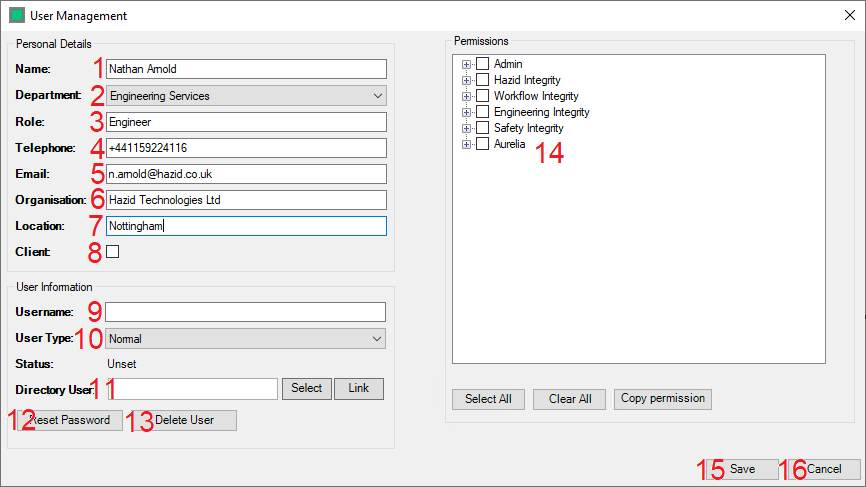Tick the Aurelia permission checkbox

[x=482, y=144]
